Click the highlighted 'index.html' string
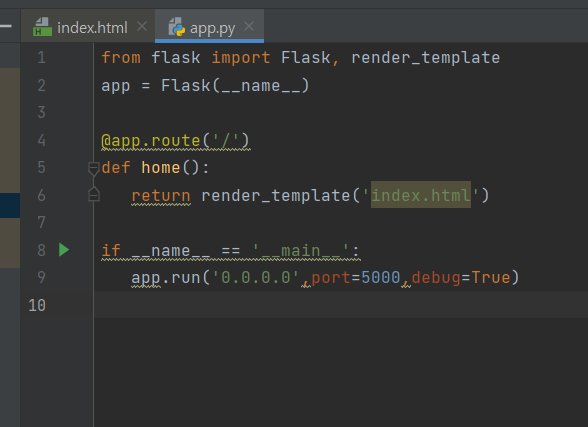 pos(421,195)
